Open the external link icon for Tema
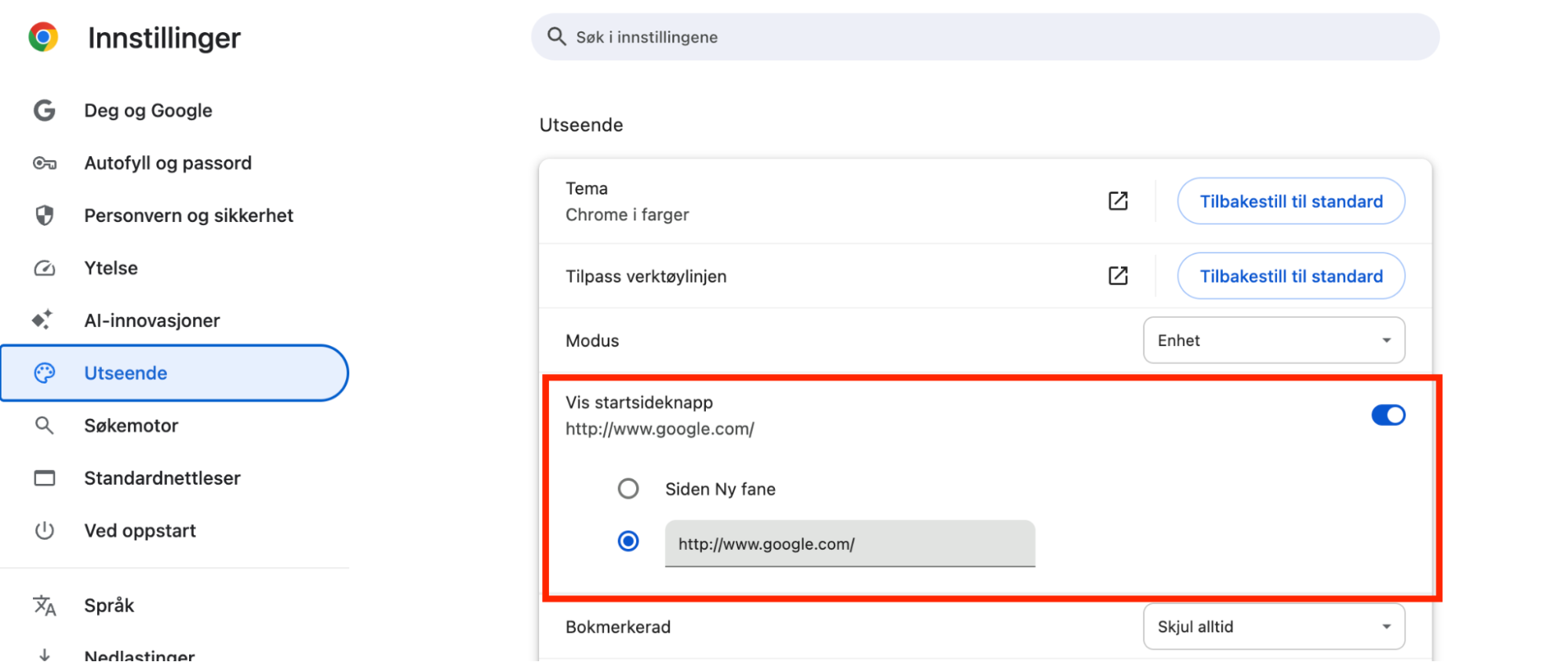Screen dimensions: 1568x662 [1119, 201]
